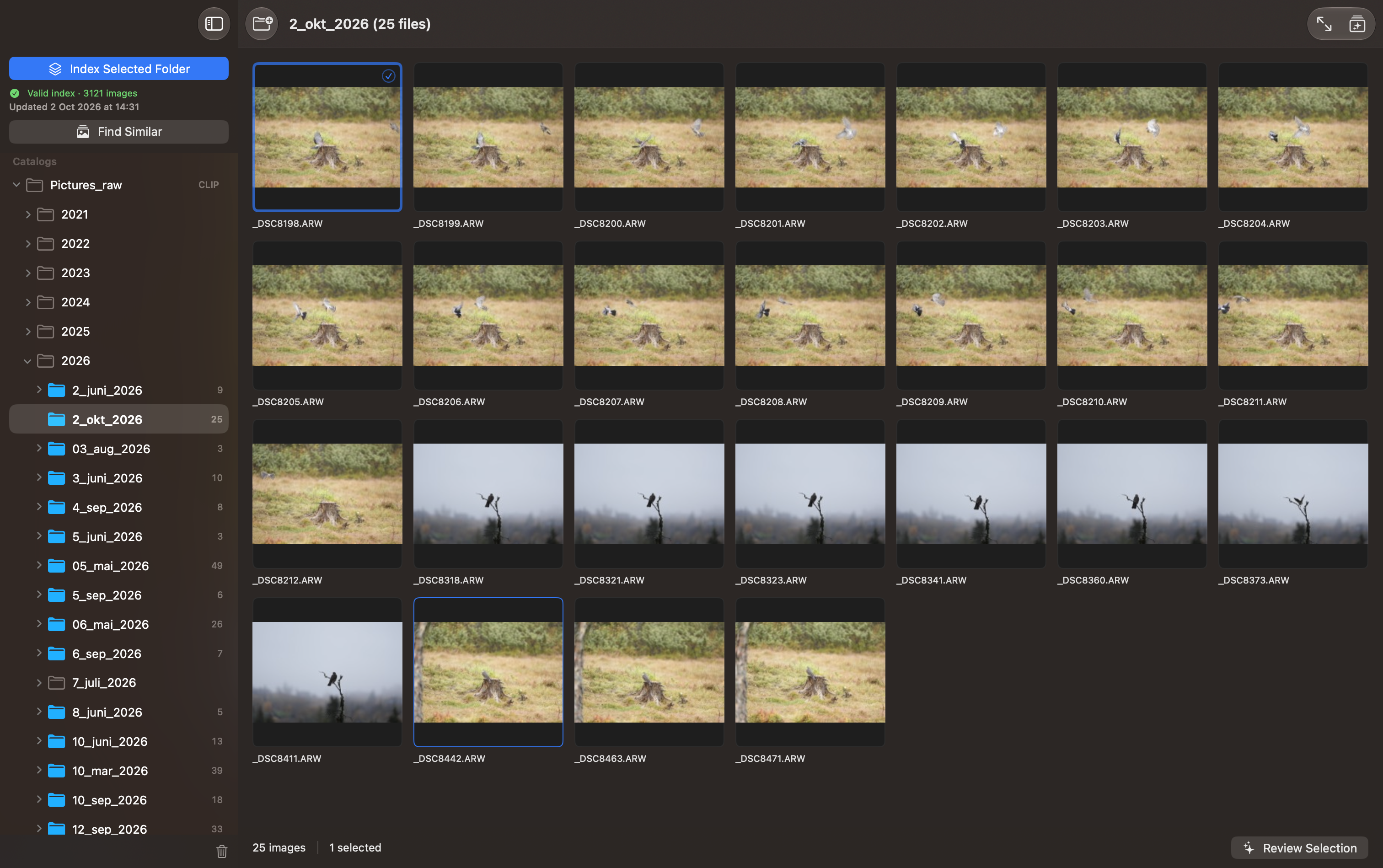Select thumbnail _DSC8318.ARW of perched bird
Screen dimensions: 1383x868
click(488, 494)
